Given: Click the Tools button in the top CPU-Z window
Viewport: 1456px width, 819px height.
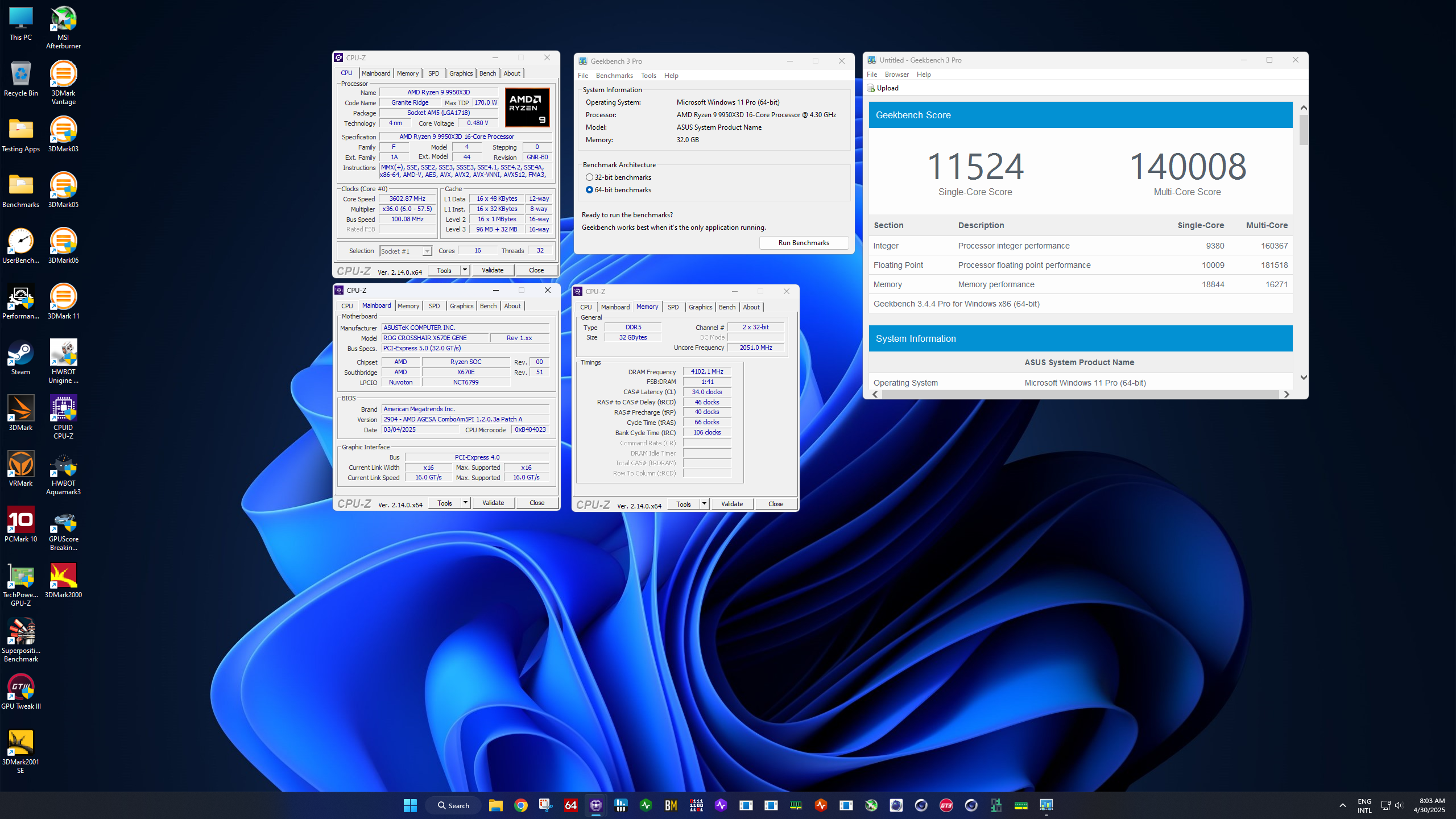Looking at the screenshot, I should tap(444, 270).
